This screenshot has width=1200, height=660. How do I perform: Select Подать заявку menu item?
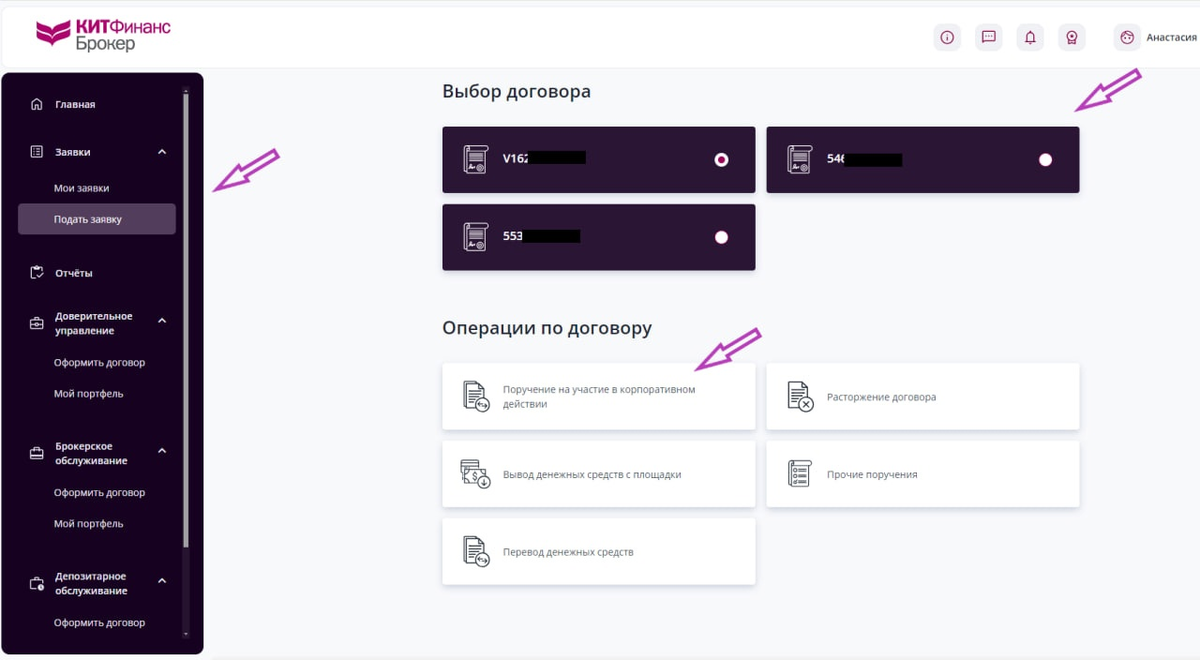96,219
